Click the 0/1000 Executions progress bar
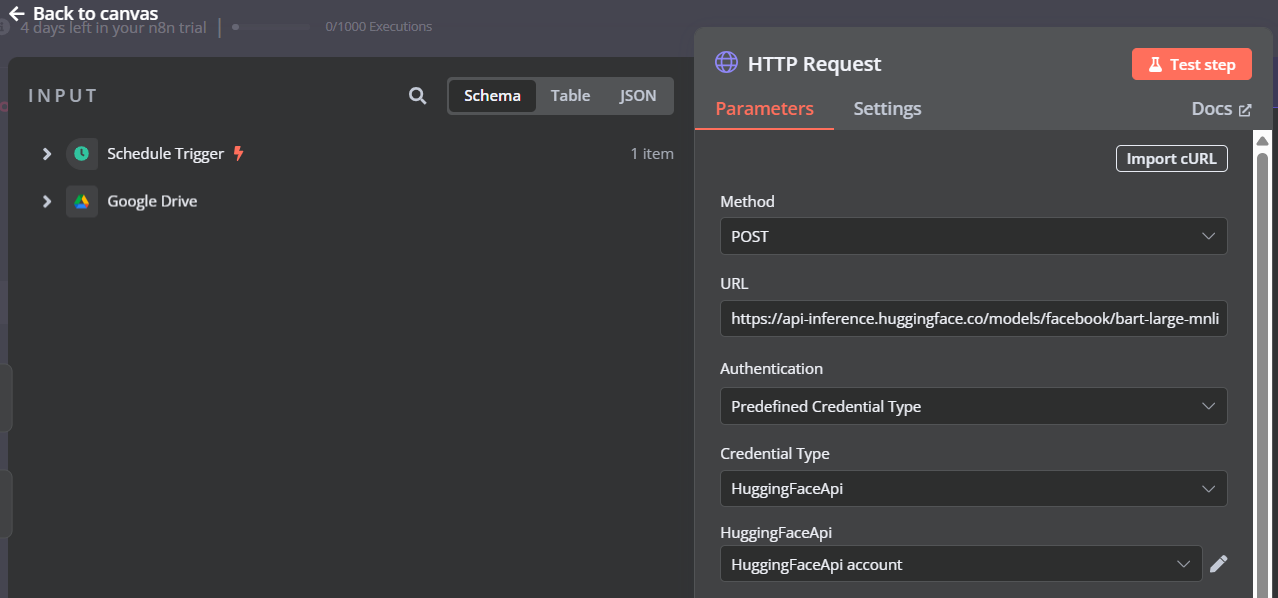This screenshot has width=1278, height=598. 270,27
